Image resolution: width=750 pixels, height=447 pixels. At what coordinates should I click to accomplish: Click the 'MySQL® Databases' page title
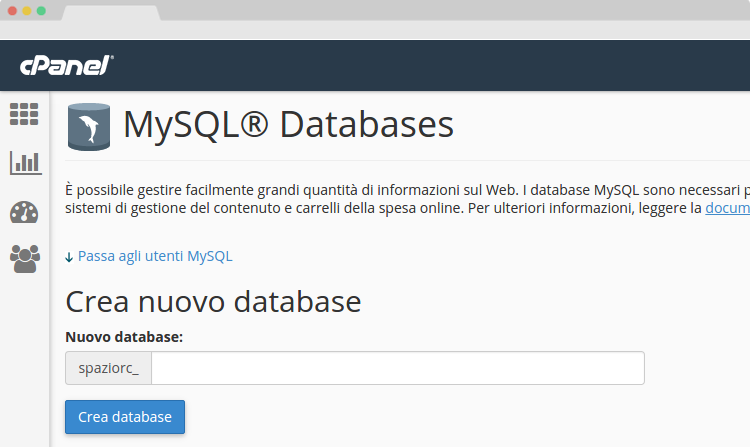(x=288, y=125)
